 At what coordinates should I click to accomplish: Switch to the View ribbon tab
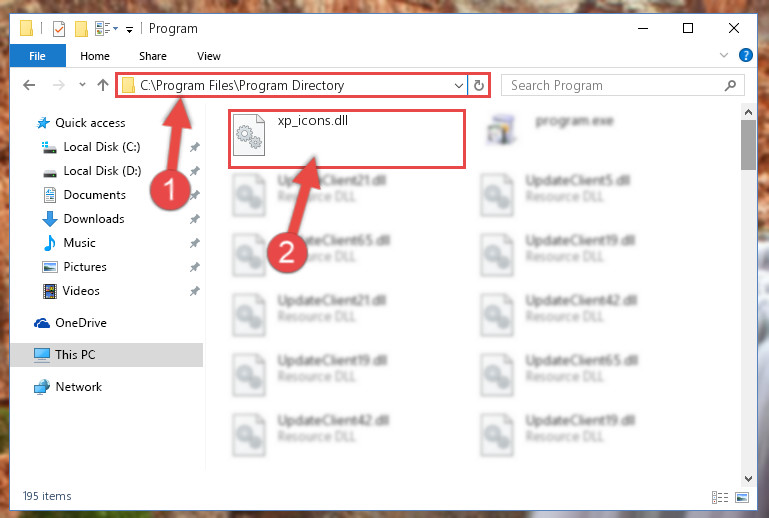tap(209, 56)
